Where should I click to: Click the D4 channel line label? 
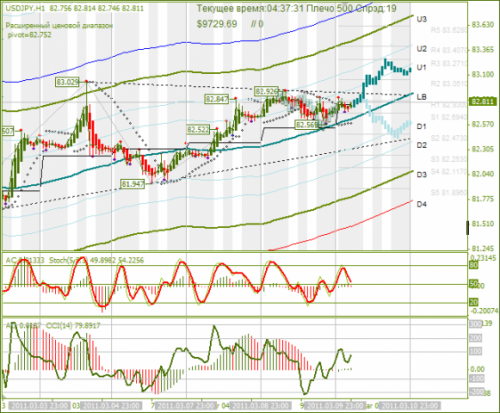click(422, 204)
